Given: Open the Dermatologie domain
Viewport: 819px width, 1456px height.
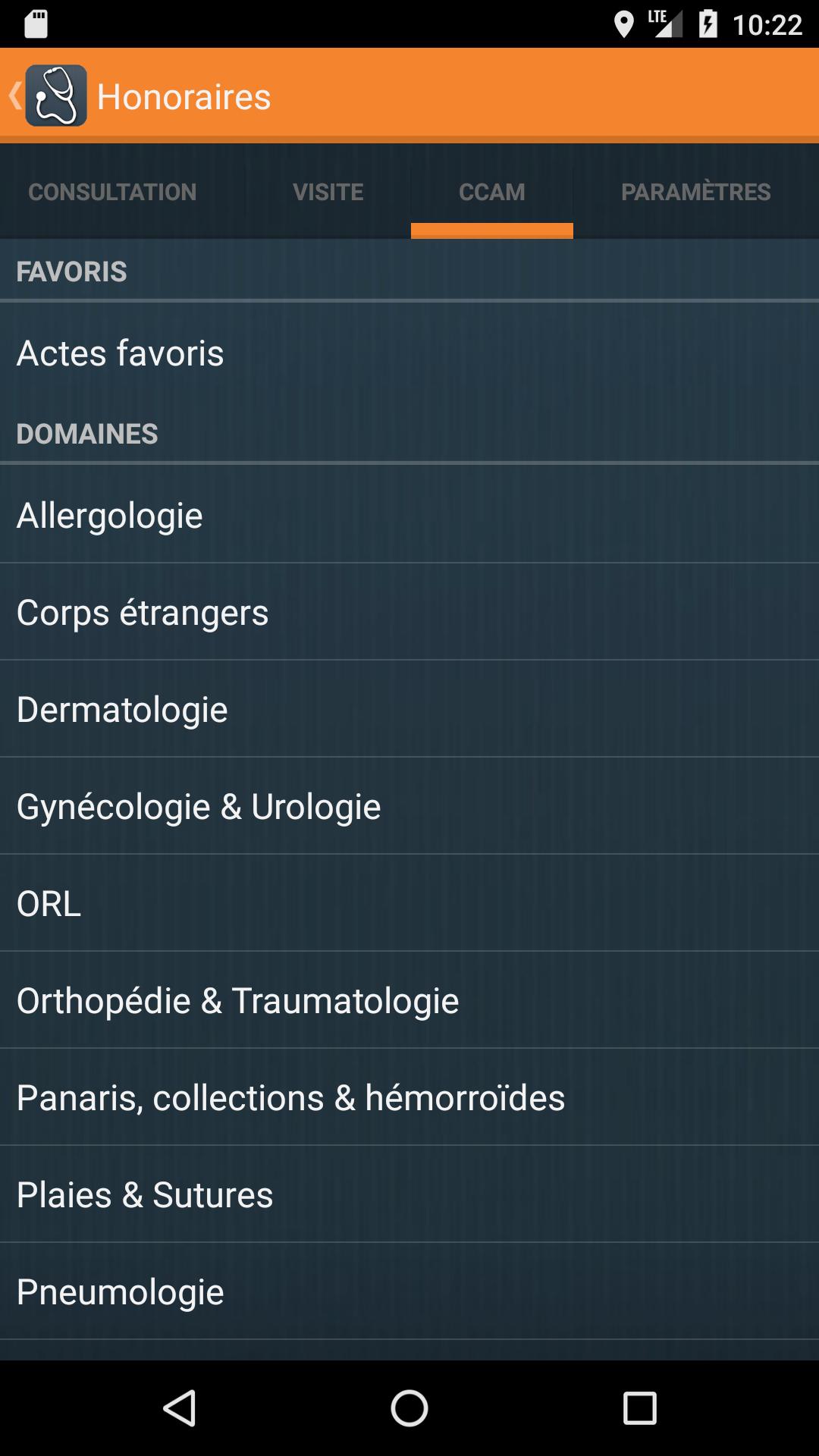Looking at the screenshot, I should coord(409,708).
